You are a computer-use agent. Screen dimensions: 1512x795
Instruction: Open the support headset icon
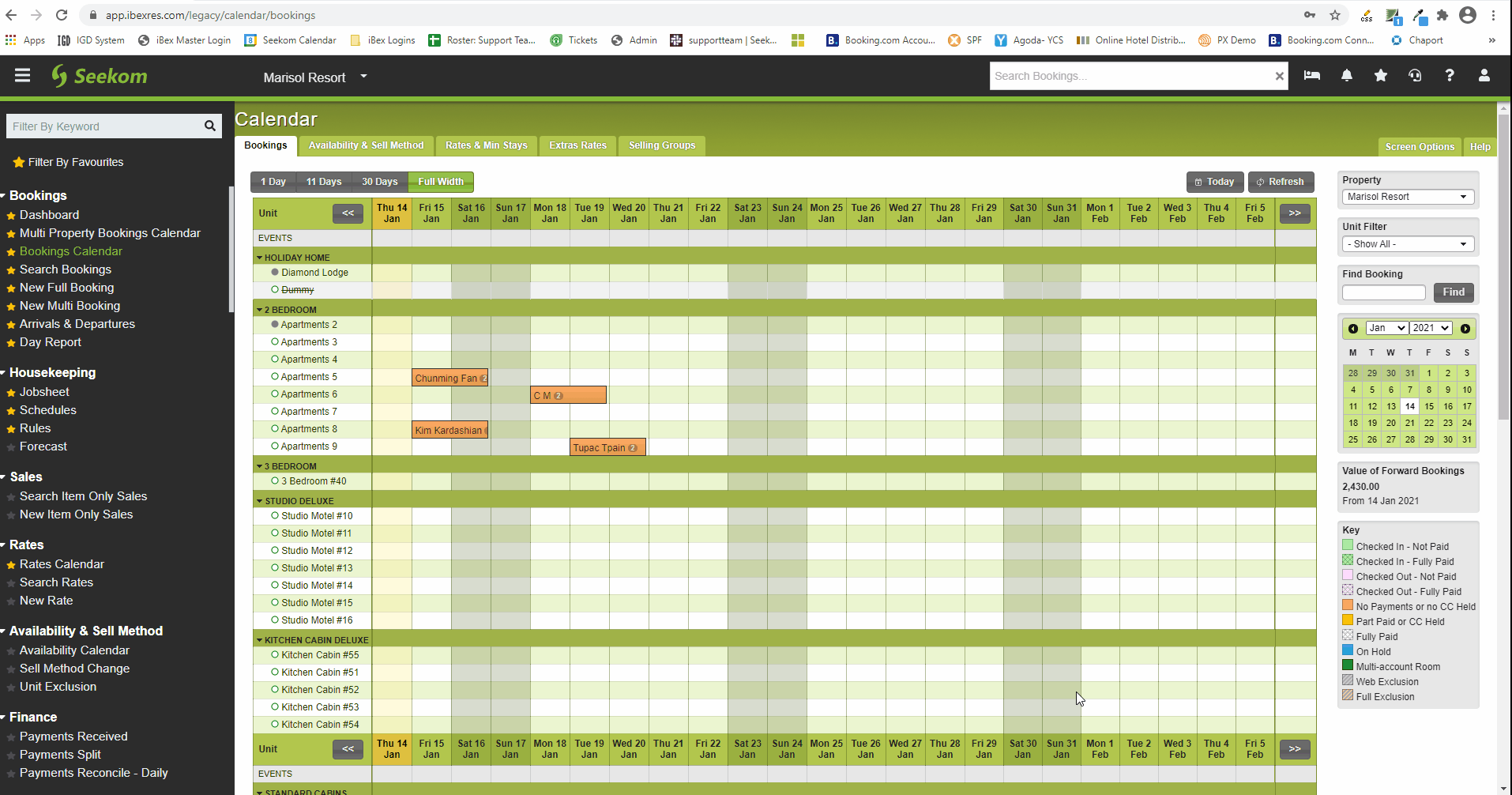tap(1415, 75)
